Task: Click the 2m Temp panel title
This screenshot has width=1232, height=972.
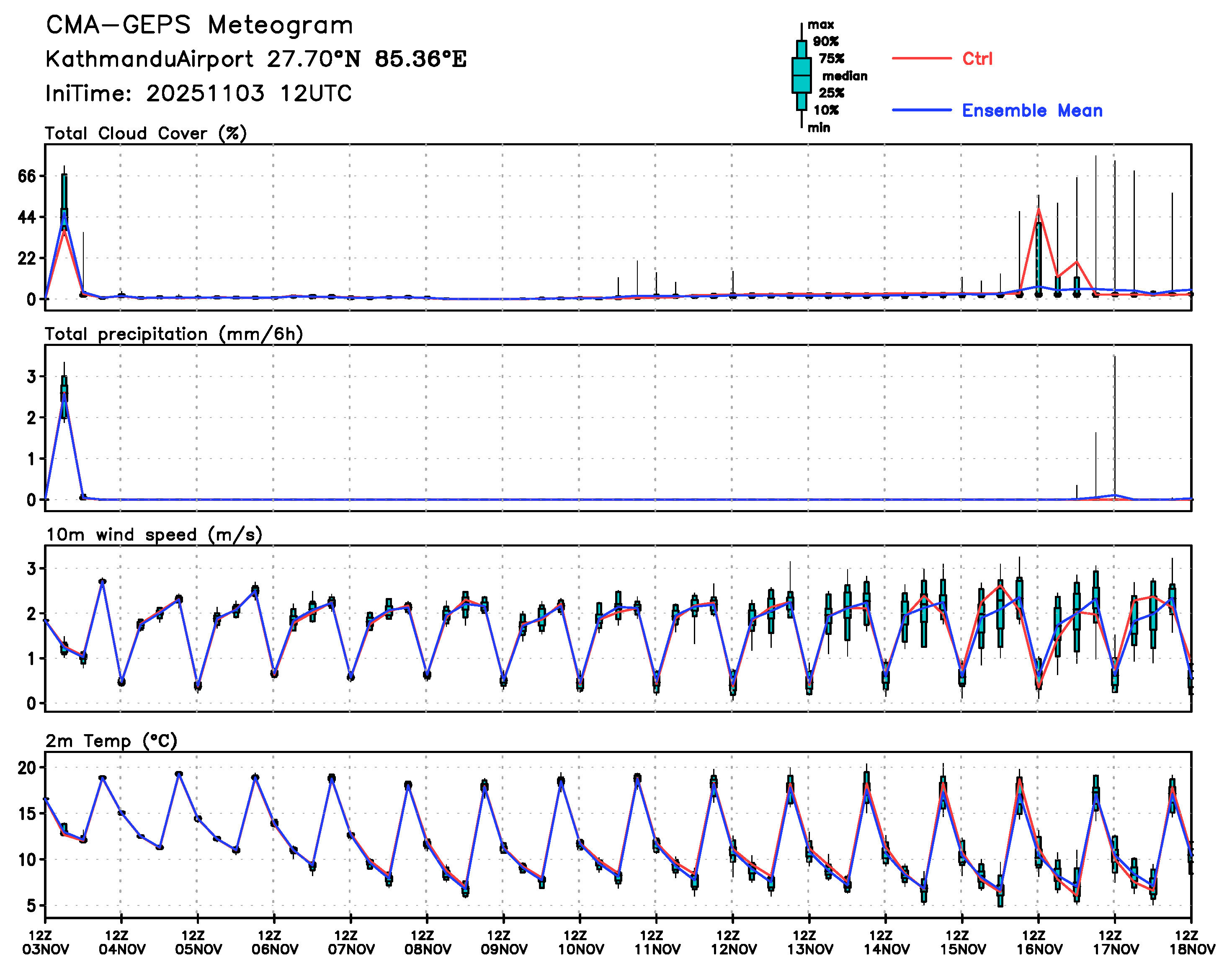Action: point(111,740)
